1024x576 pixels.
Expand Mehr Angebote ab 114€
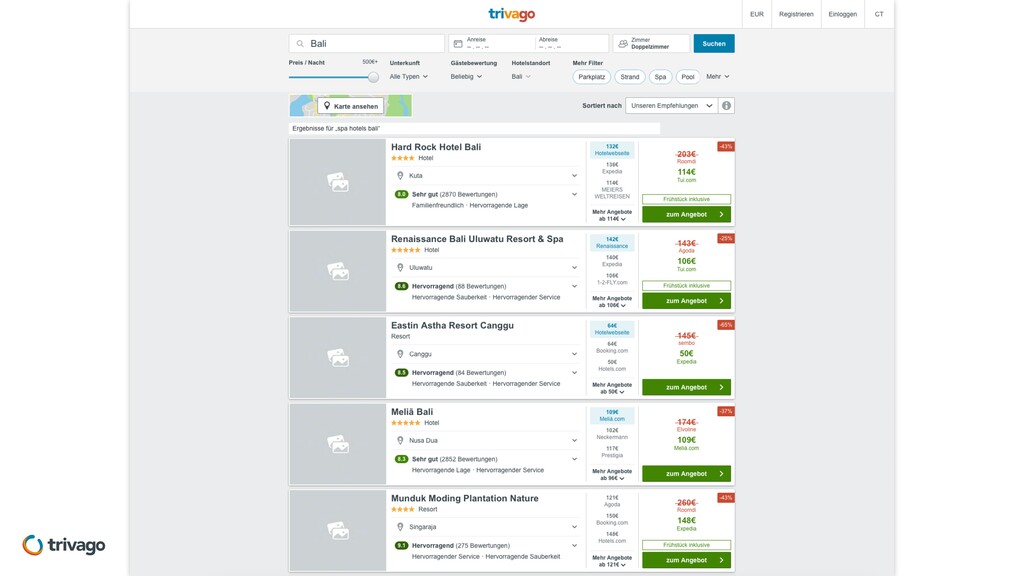[x=612, y=216]
